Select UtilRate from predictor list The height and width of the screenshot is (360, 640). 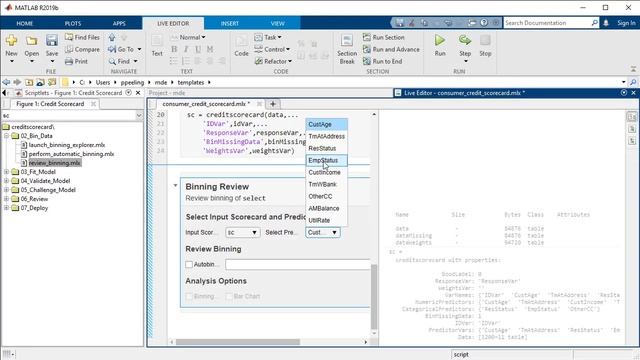point(327,220)
